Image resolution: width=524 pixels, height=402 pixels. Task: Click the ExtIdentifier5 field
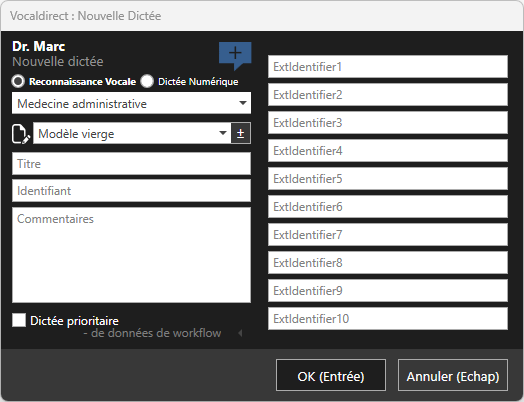388,179
